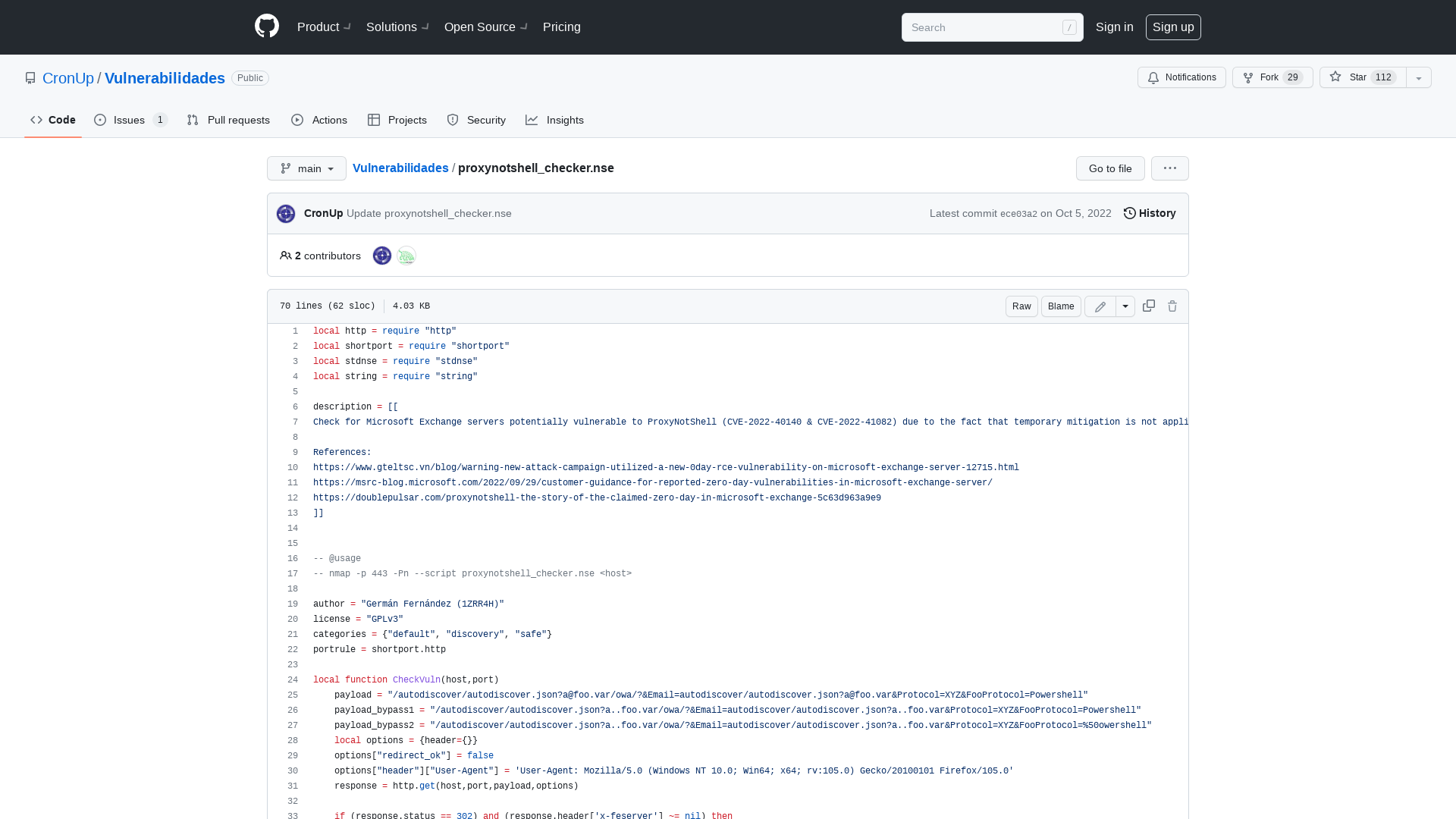Image resolution: width=1456 pixels, height=819 pixels.
Task: Delete proxynotshell_checker.nse via the trash icon
Action: pyautogui.click(x=1172, y=306)
